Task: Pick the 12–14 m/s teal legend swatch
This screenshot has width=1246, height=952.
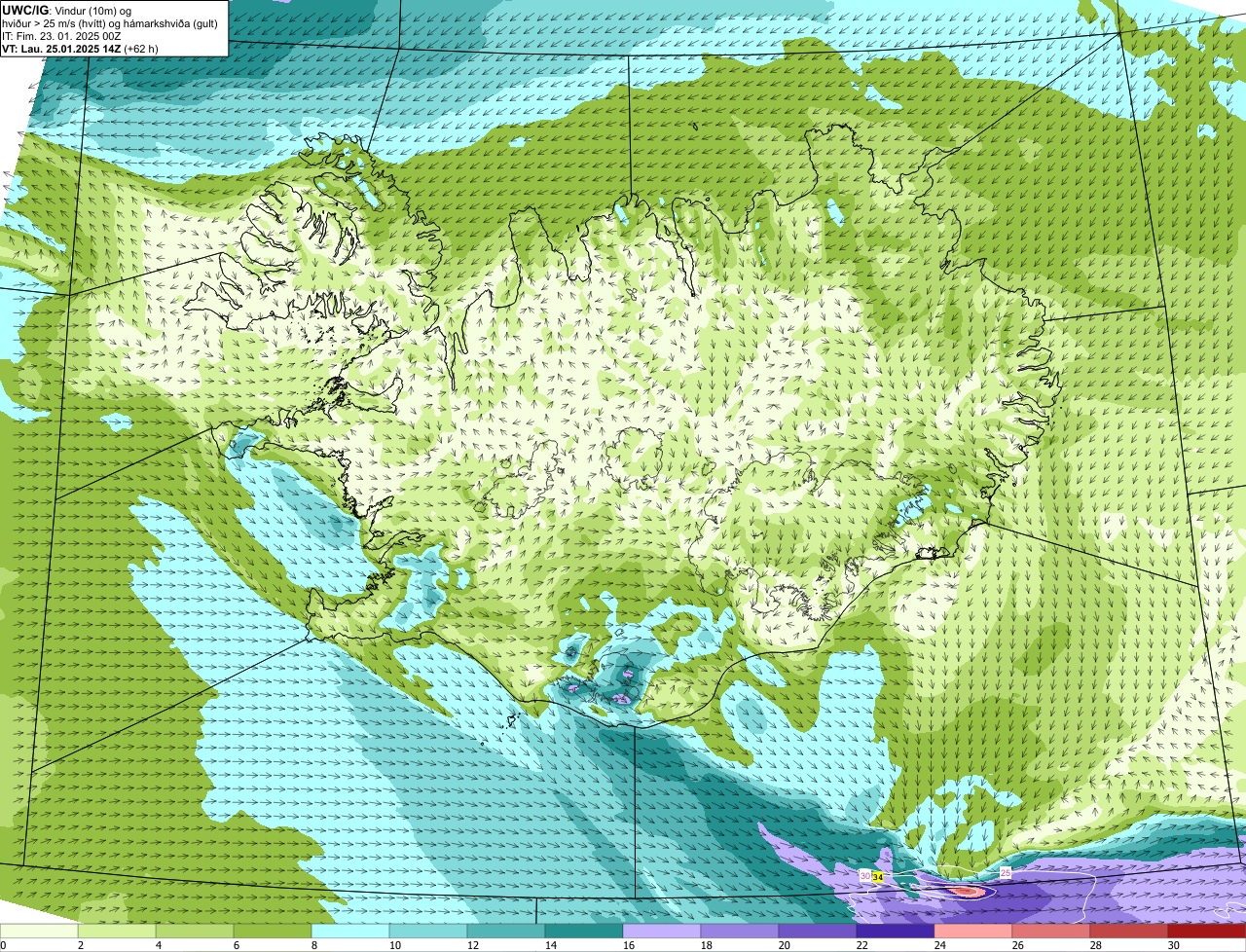Action: 506,932
